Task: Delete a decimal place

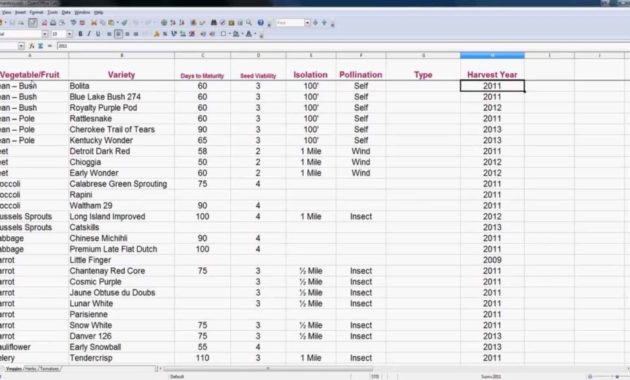Action: (x=192, y=34)
